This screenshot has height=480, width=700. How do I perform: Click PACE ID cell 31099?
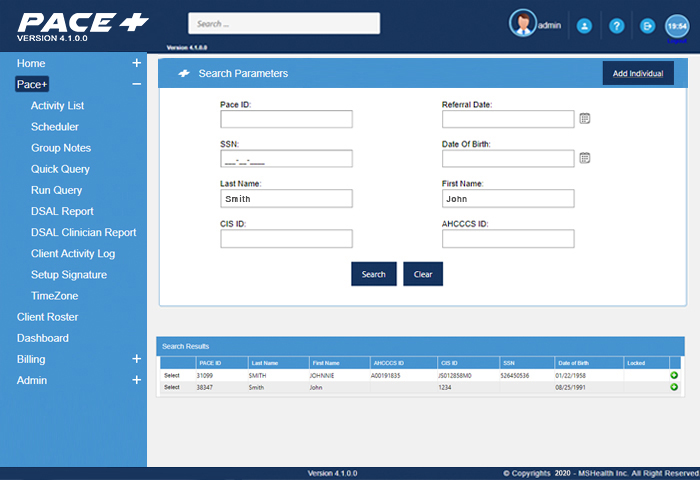pos(204,376)
